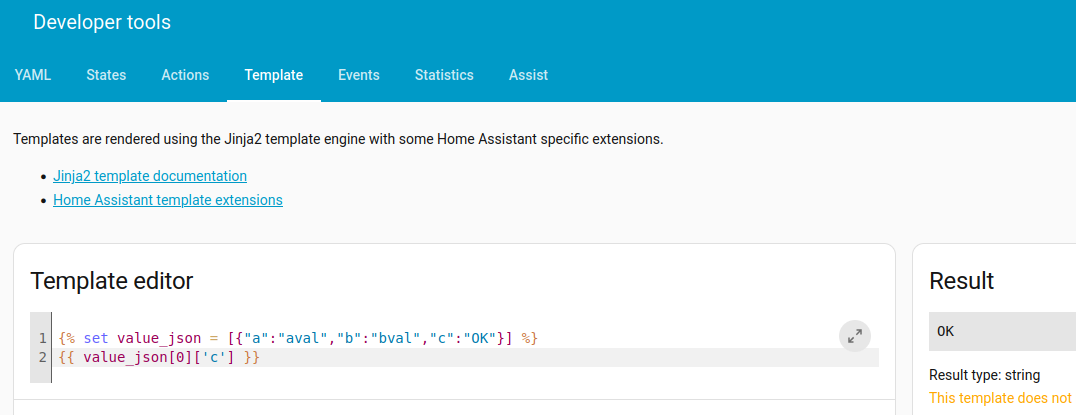Viewport: 1076px width, 415px height.
Task: Click the 'Result type: string' label
Action: click(x=985, y=375)
